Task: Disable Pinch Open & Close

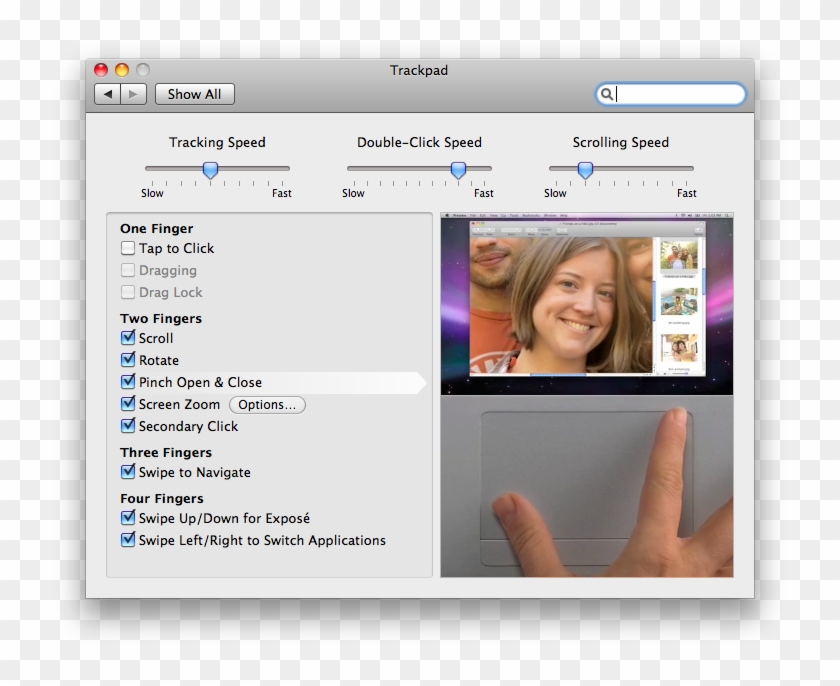Action: [127, 382]
